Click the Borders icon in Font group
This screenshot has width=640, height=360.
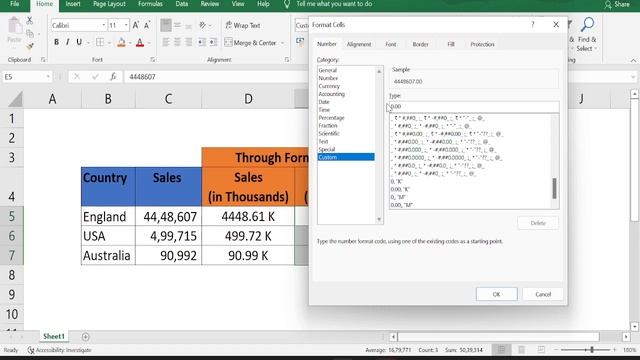coord(100,42)
